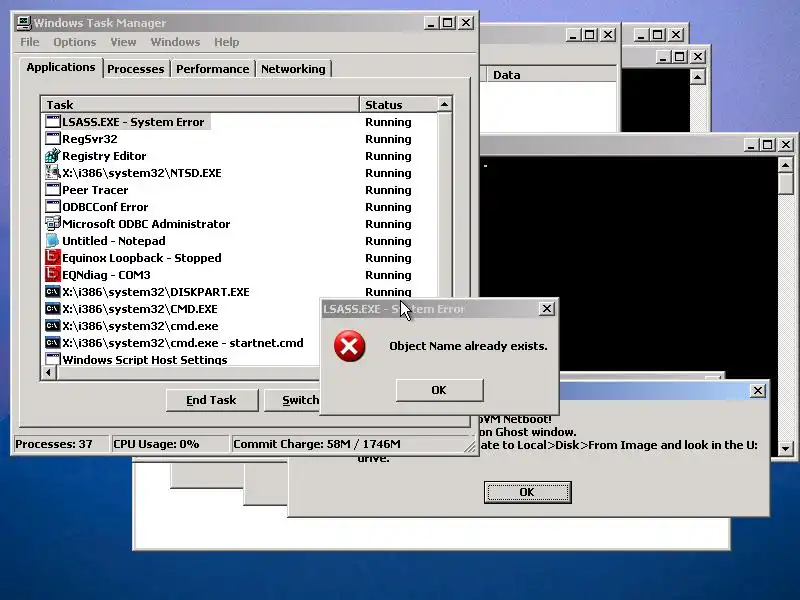Sort by the Task column header

point(200,105)
